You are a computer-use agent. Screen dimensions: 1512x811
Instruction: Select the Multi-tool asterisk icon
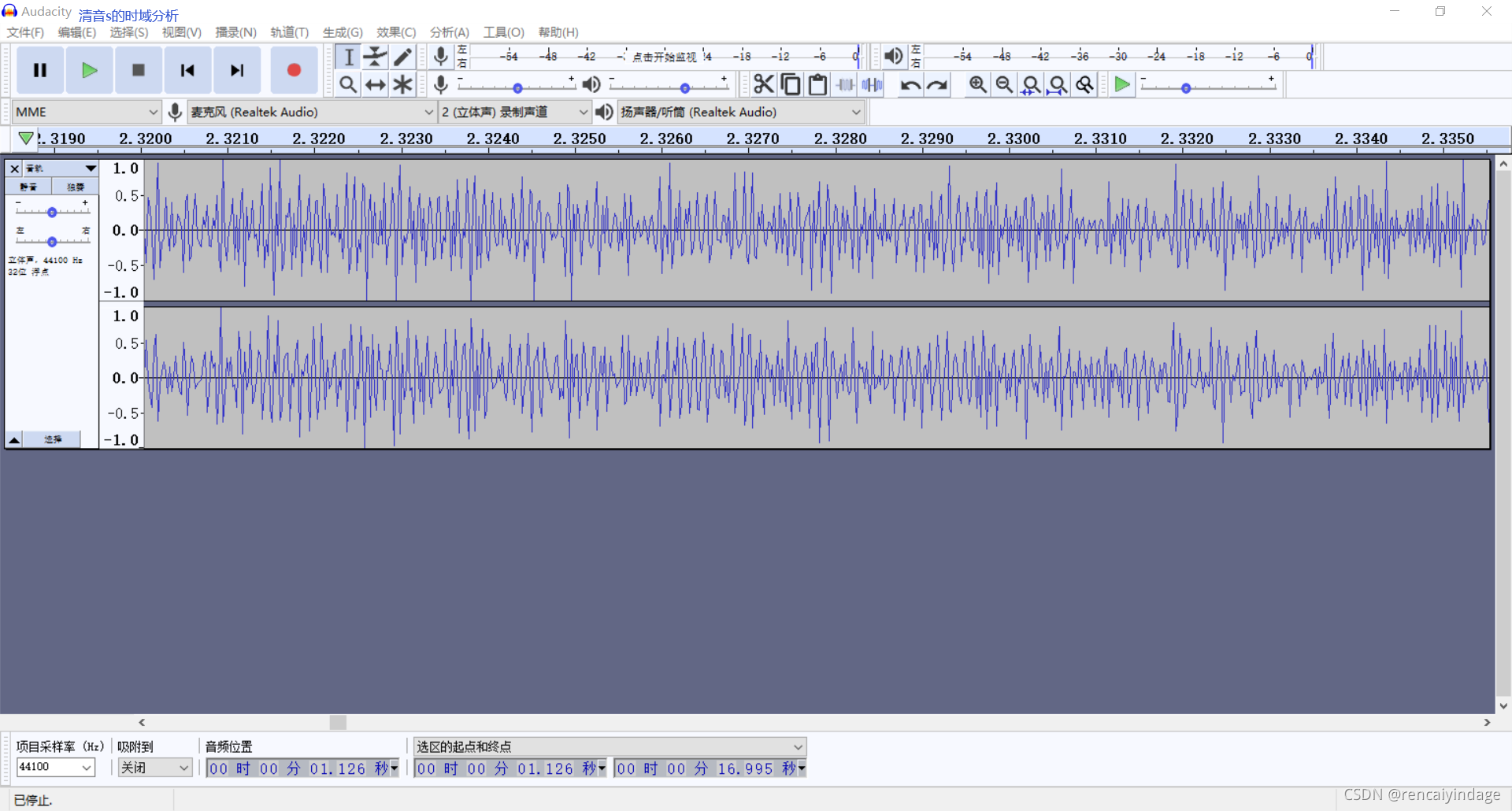(402, 84)
